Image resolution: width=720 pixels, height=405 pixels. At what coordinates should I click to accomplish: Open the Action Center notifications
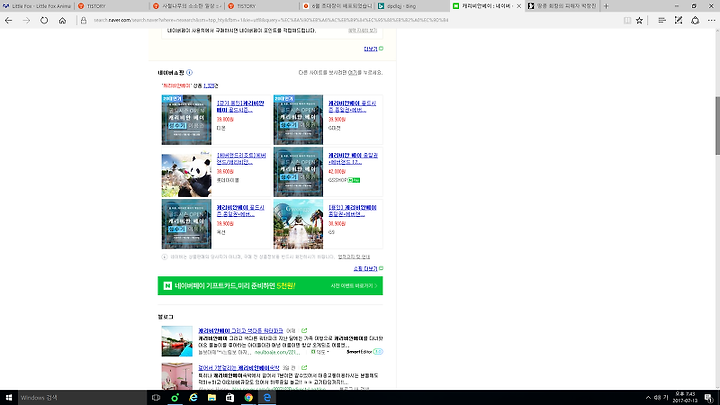(709, 398)
